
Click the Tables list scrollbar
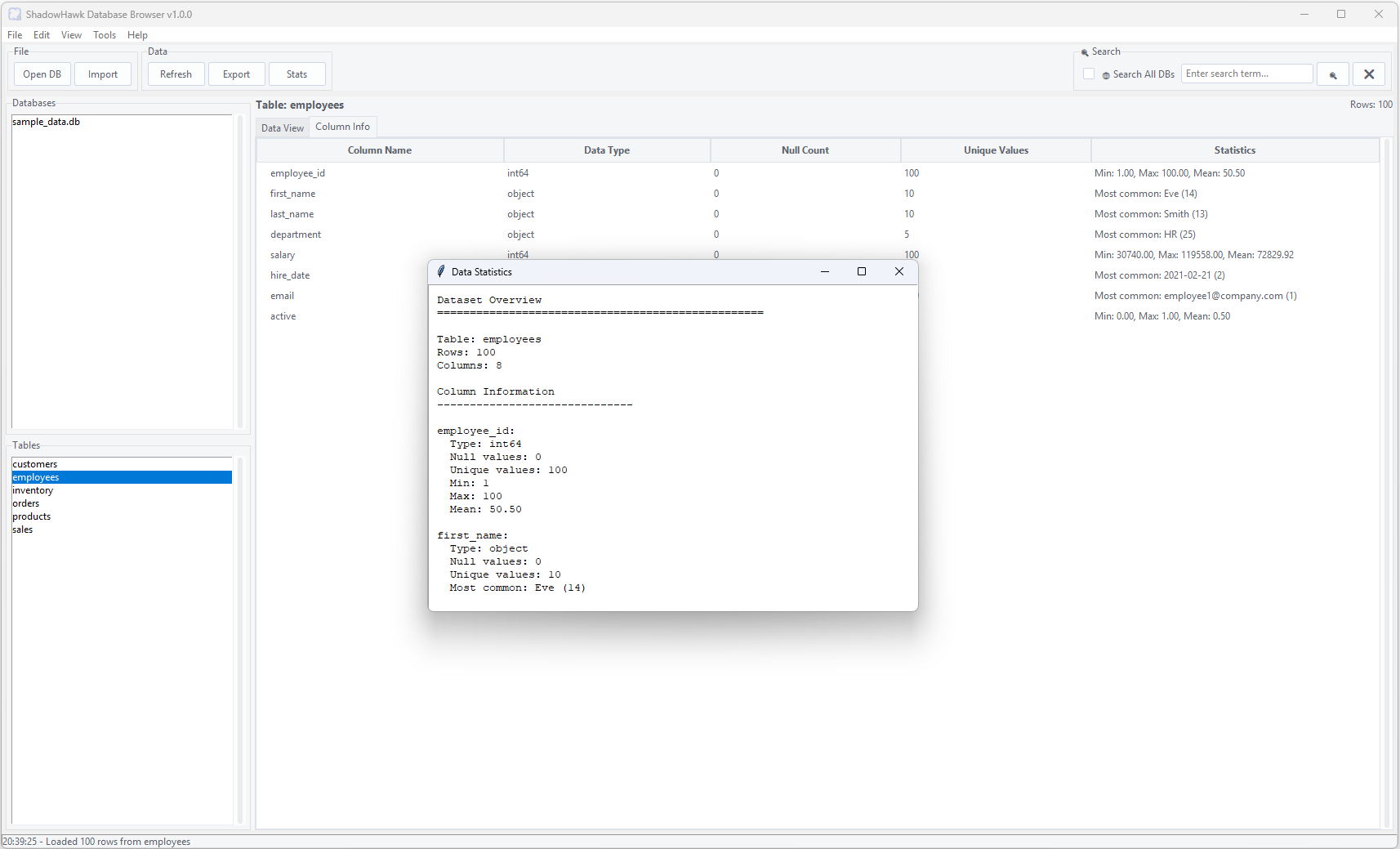click(x=240, y=640)
